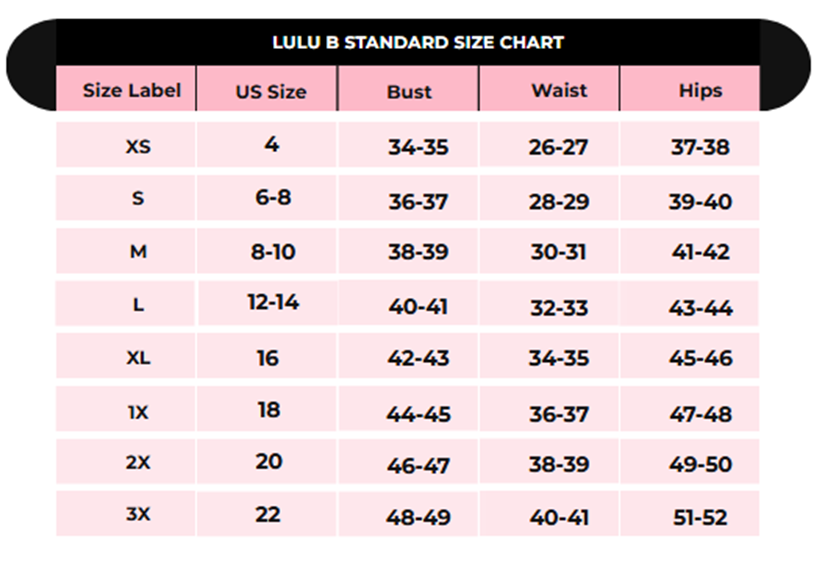The height and width of the screenshot is (561, 825).
Task: Click the hips 37-38 cell
Action: [x=700, y=148]
